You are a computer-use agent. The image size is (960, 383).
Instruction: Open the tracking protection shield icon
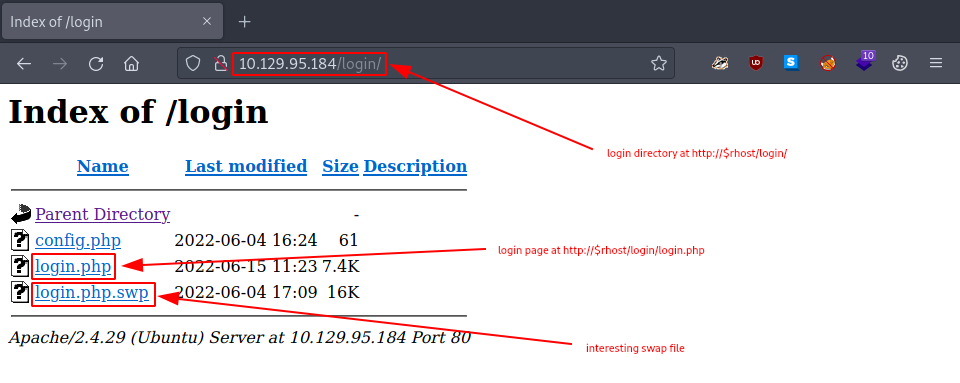point(193,63)
